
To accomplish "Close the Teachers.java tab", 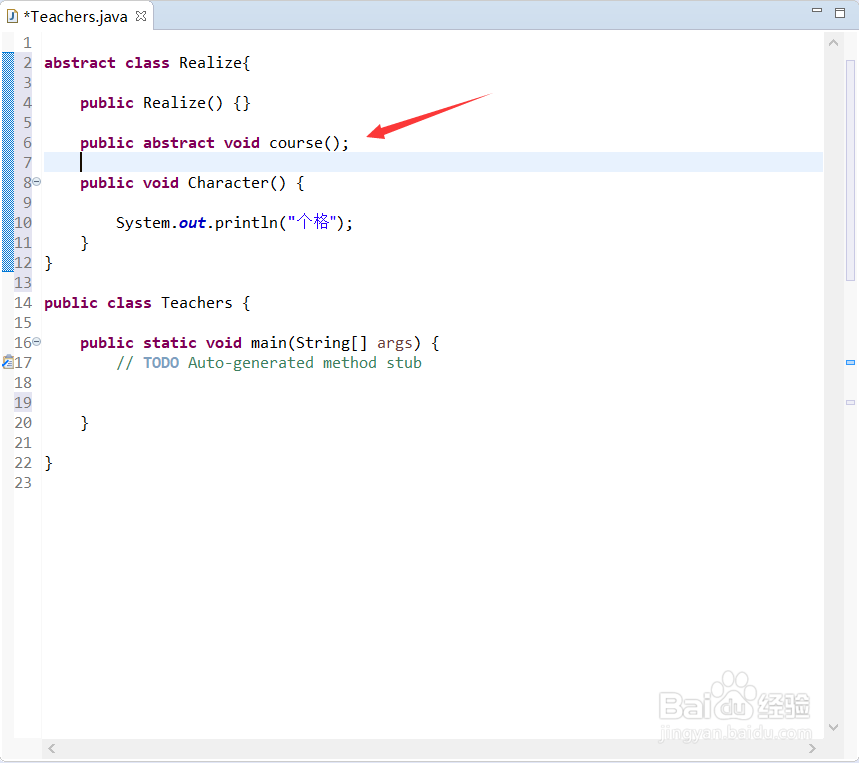I will tap(141, 16).
